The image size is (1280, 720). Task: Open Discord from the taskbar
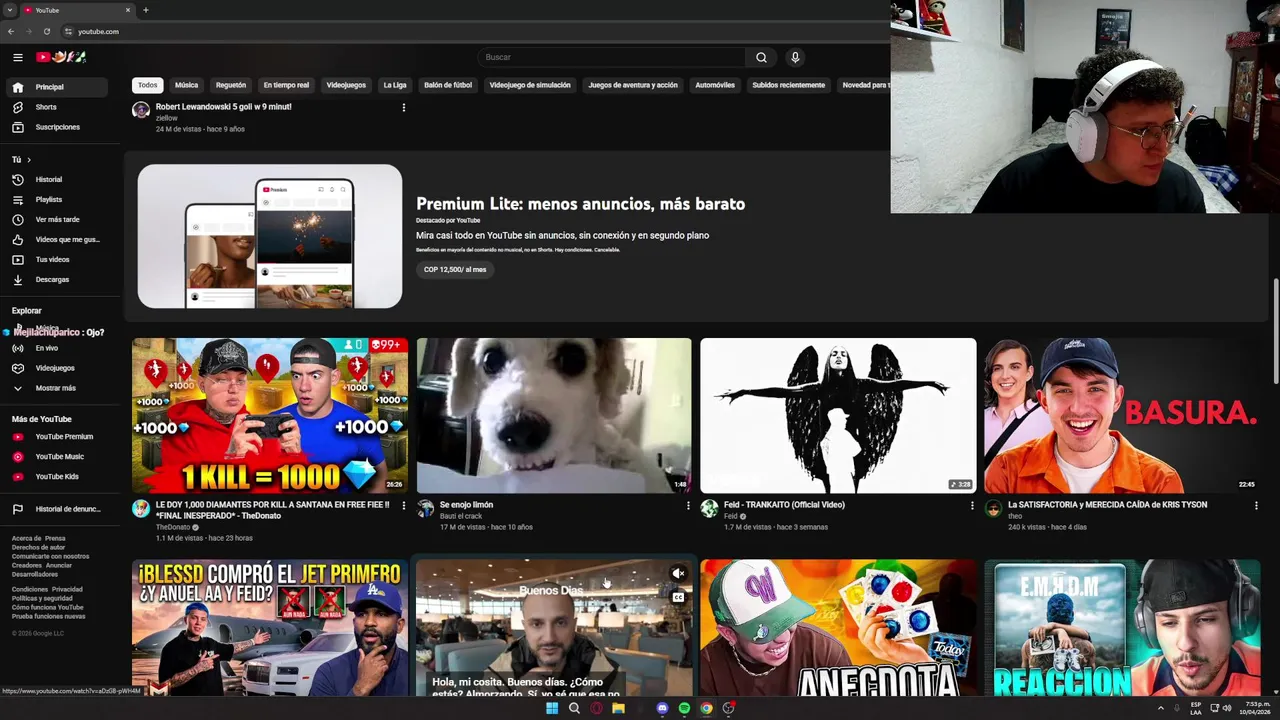click(662, 708)
